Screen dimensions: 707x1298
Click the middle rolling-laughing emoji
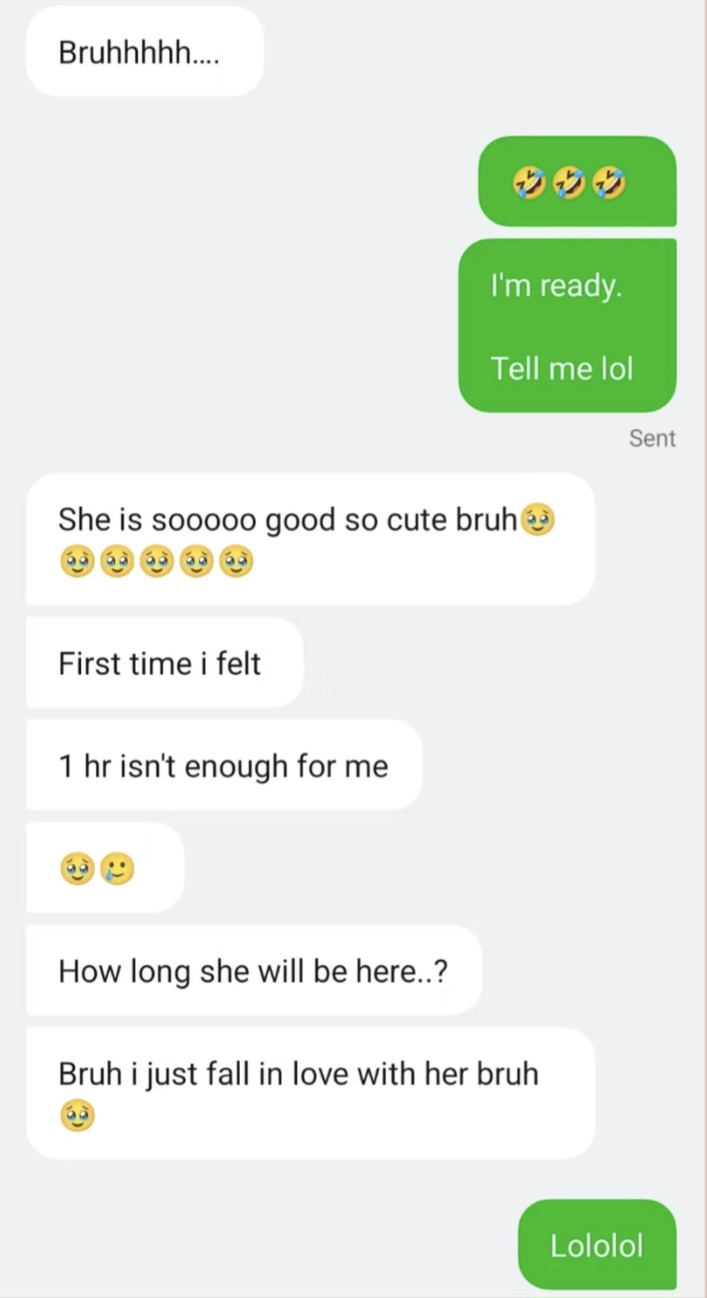pyautogui.click(x=568, y=182)
